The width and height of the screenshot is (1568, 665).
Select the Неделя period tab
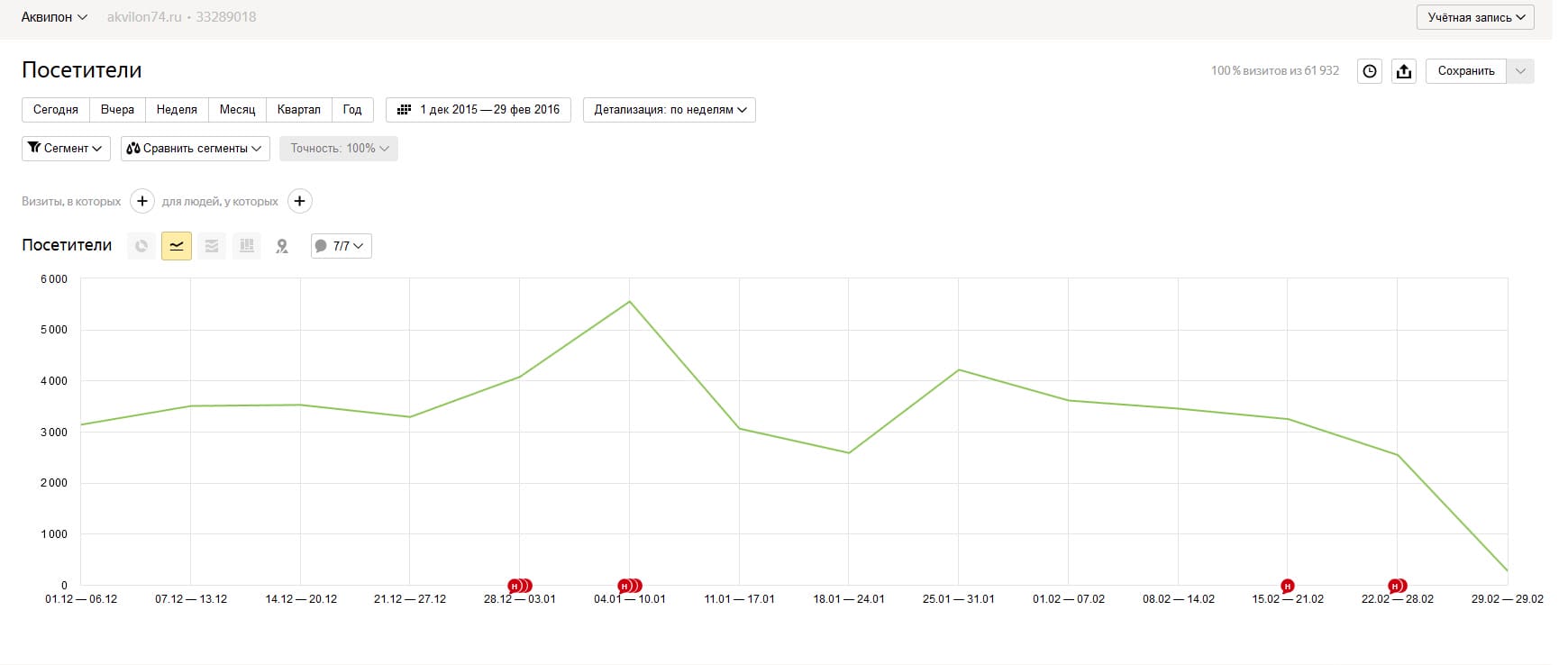click(x=177, y=110)
